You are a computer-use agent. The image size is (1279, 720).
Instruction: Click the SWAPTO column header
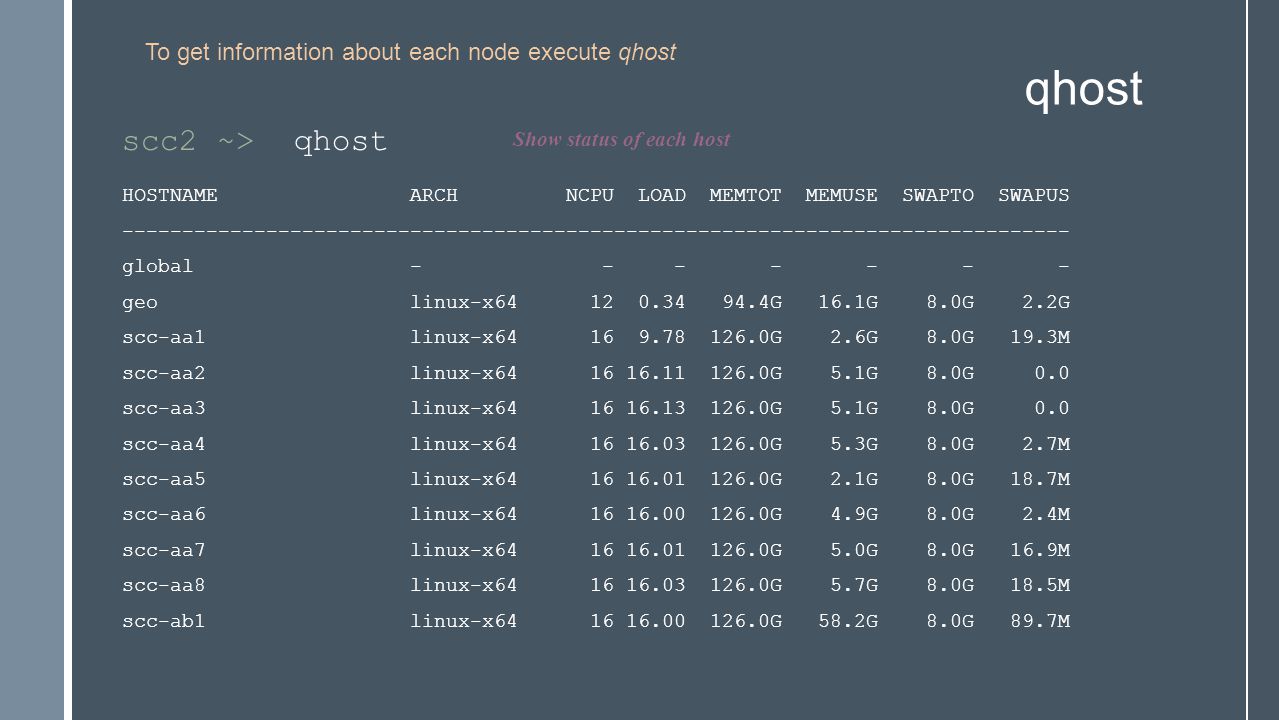(x=938, y=196)
